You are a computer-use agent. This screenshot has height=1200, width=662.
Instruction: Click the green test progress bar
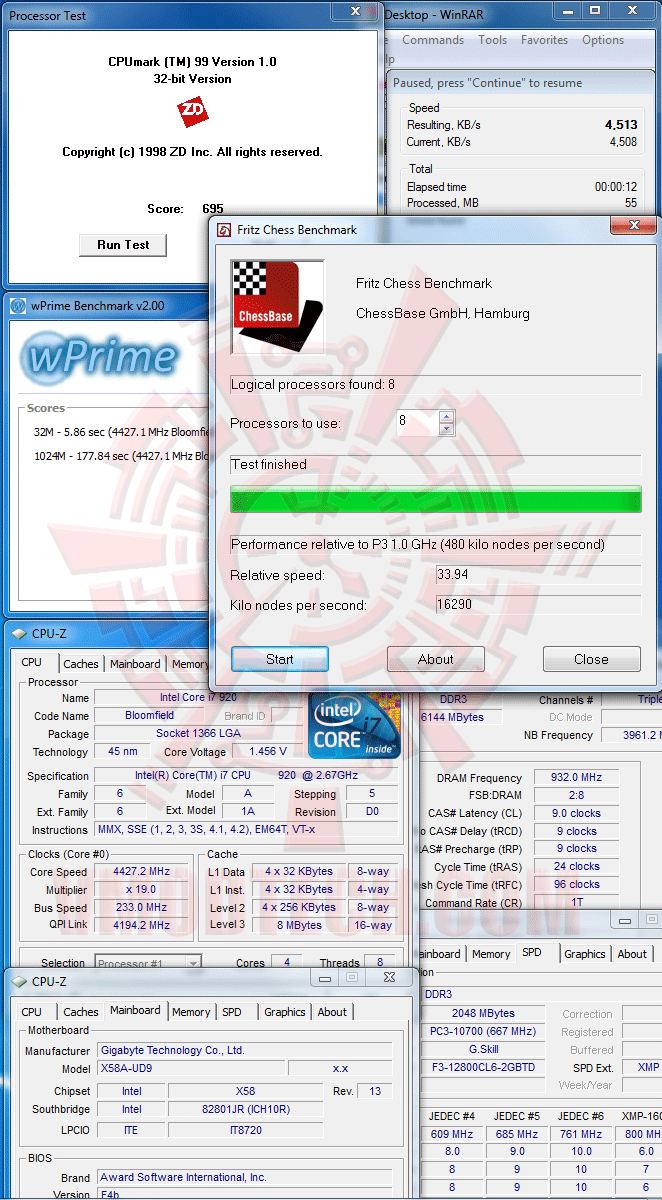[x=436, y=499]
